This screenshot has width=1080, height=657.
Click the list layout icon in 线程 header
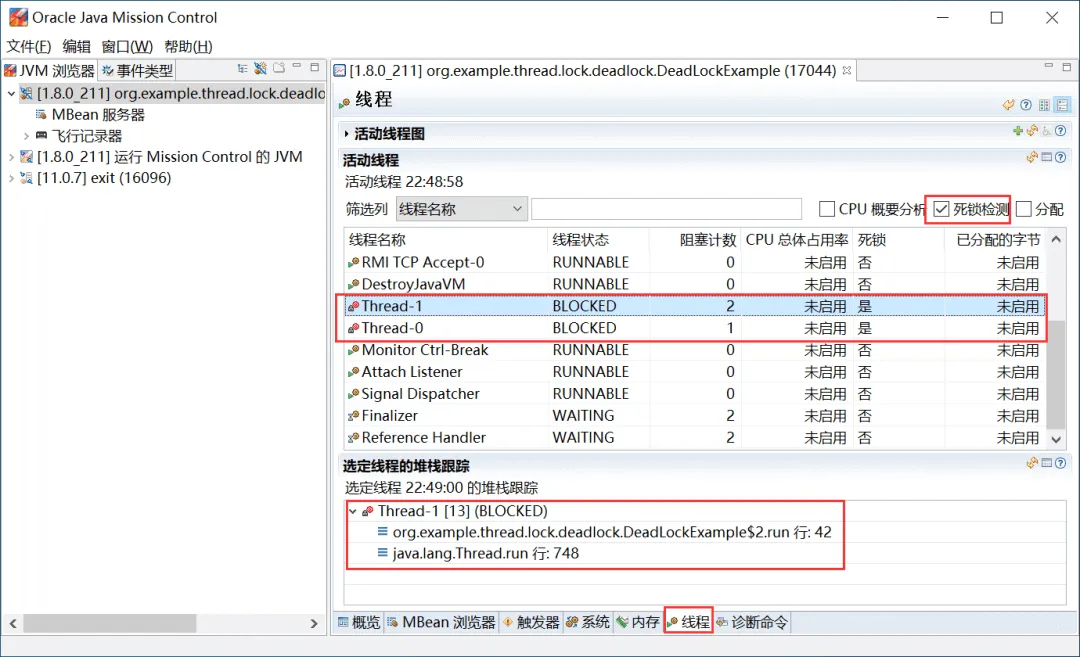[x=1062, y=105]
